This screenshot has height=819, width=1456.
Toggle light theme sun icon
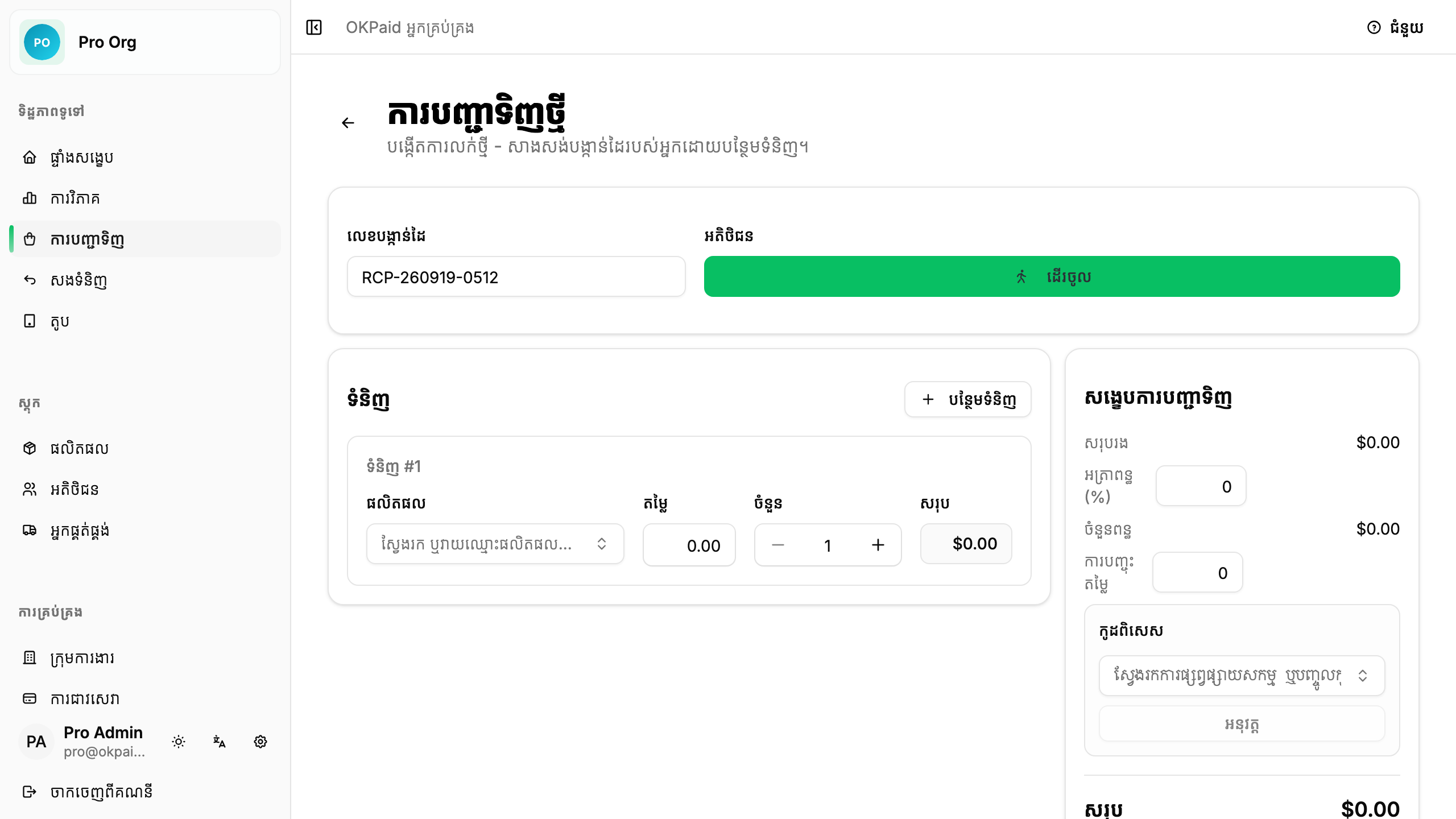point(179,742)
